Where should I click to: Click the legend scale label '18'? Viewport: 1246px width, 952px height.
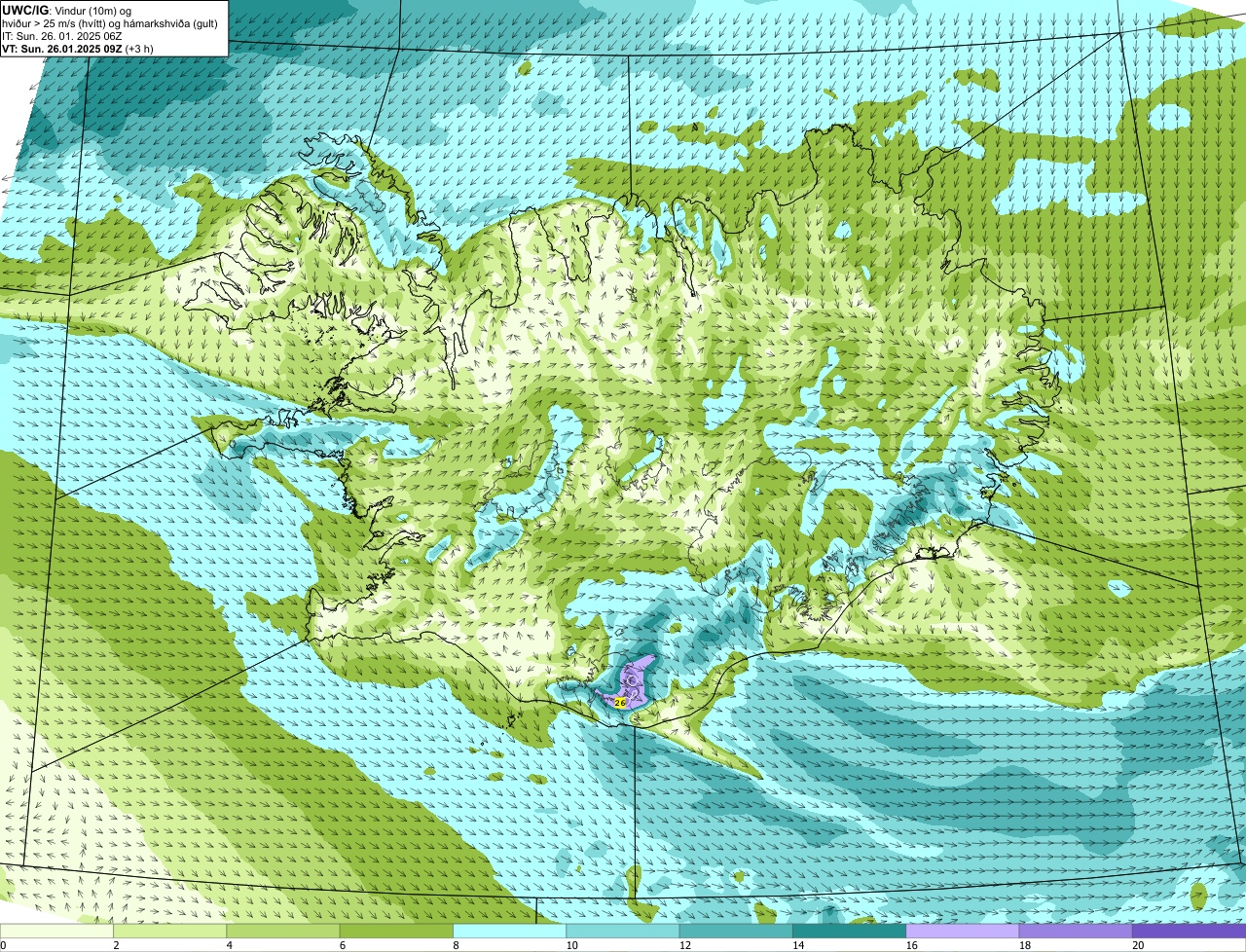(x=1024, y=945)
